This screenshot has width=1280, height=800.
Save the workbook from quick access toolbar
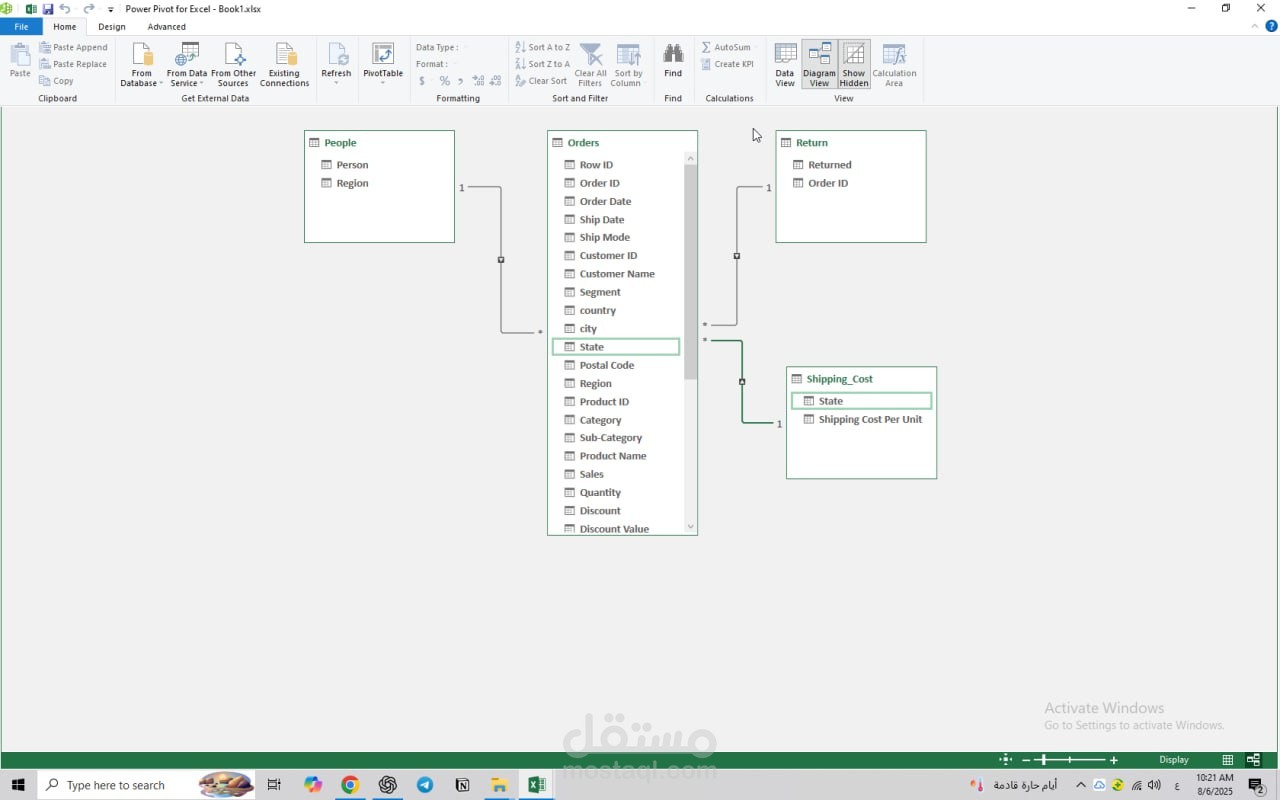point(47,9)
